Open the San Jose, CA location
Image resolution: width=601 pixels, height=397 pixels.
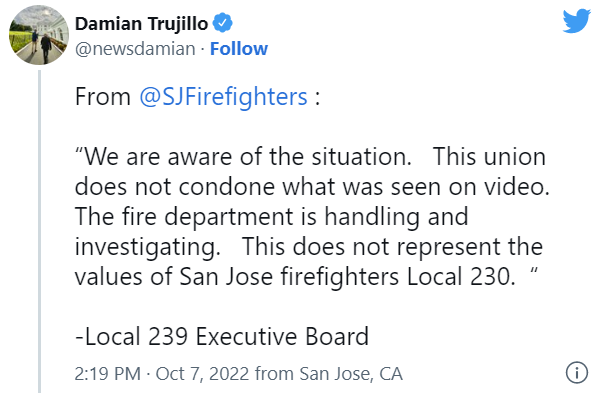(x=351, y=374)
